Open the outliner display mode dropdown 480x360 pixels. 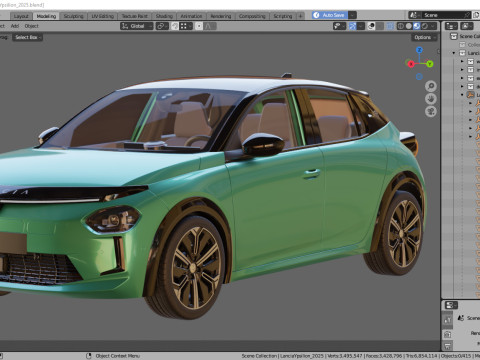pyautogui.click(x=467, y=26)
